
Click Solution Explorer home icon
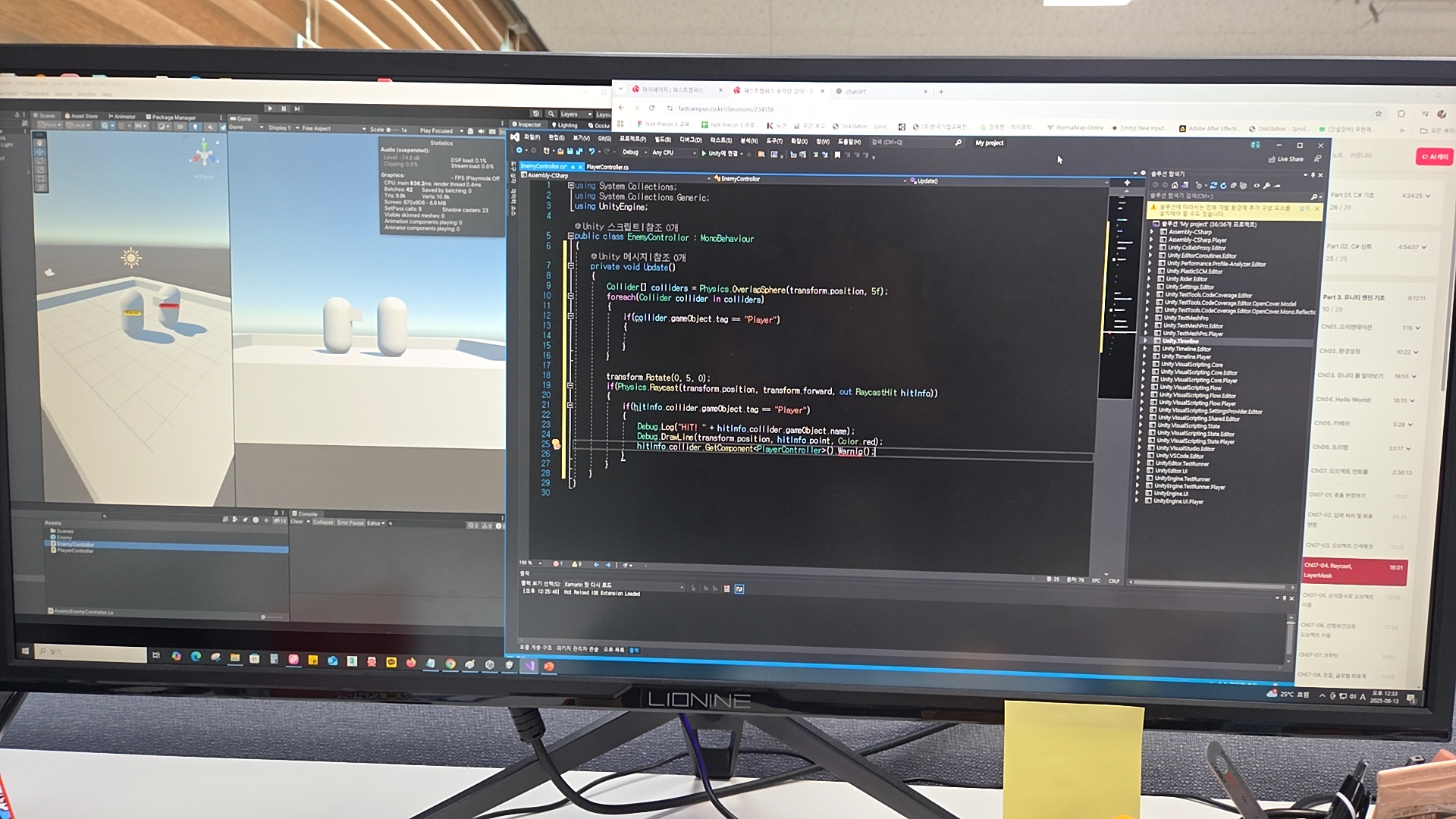[x=1175, y=185]
